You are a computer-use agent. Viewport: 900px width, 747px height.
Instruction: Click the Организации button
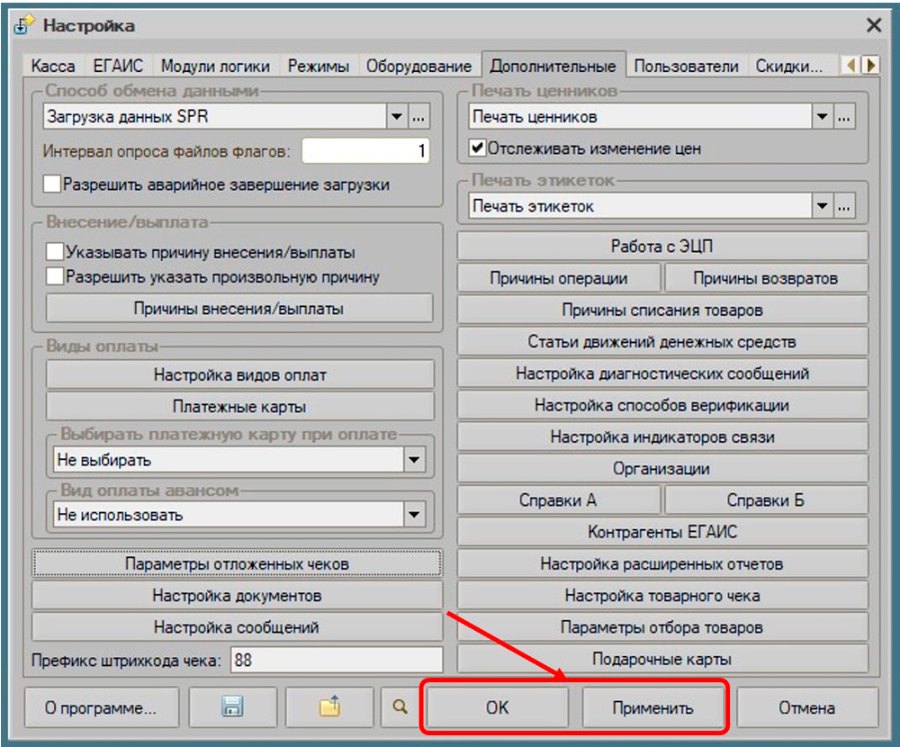[x=662, y=469]
